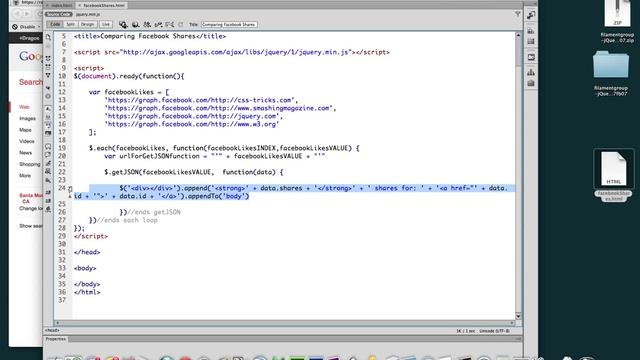
Task: Click the Collapse Selection coding icon
Action: click(48, 67)
